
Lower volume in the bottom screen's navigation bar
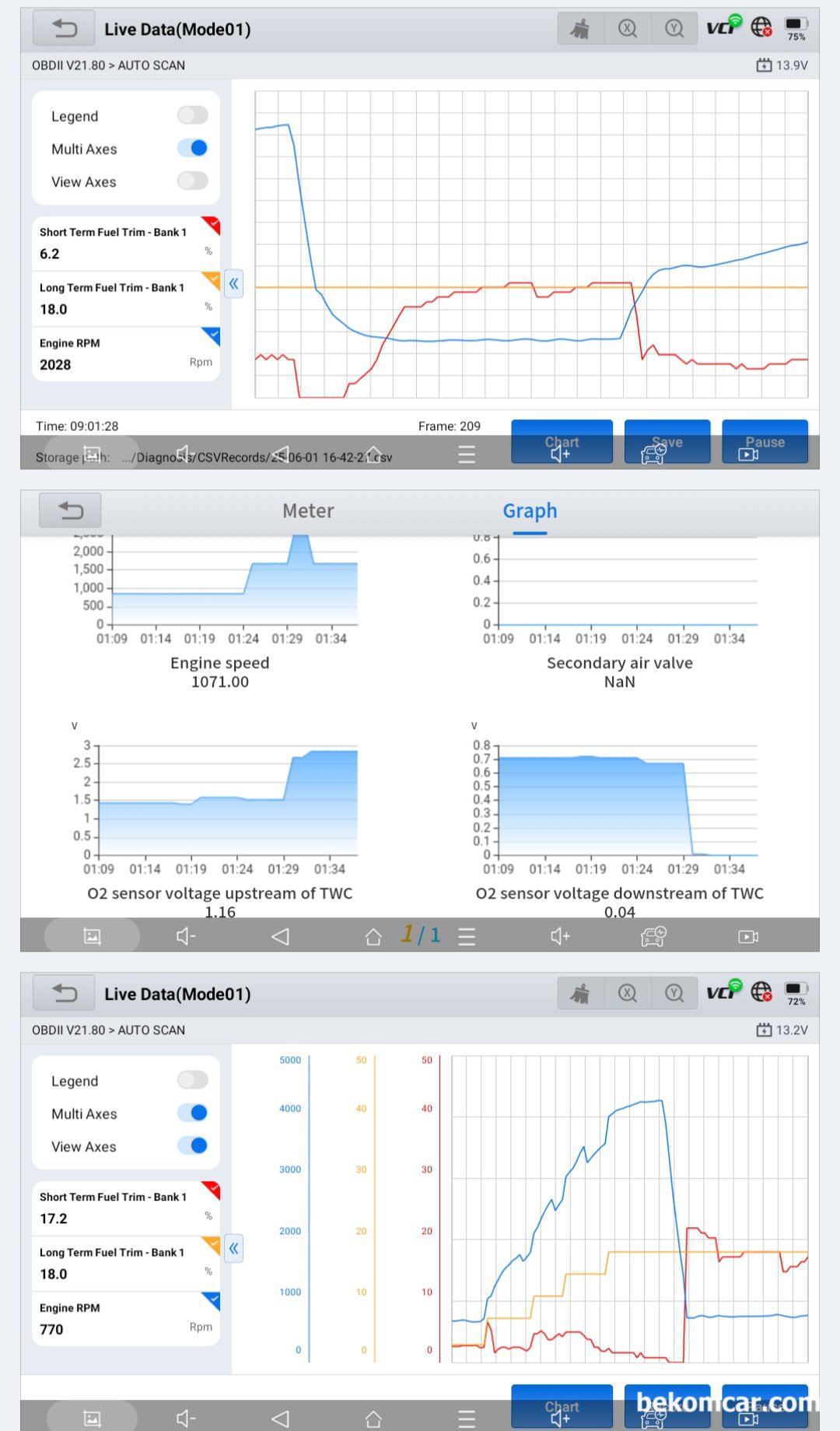[x=186, y=1419]
